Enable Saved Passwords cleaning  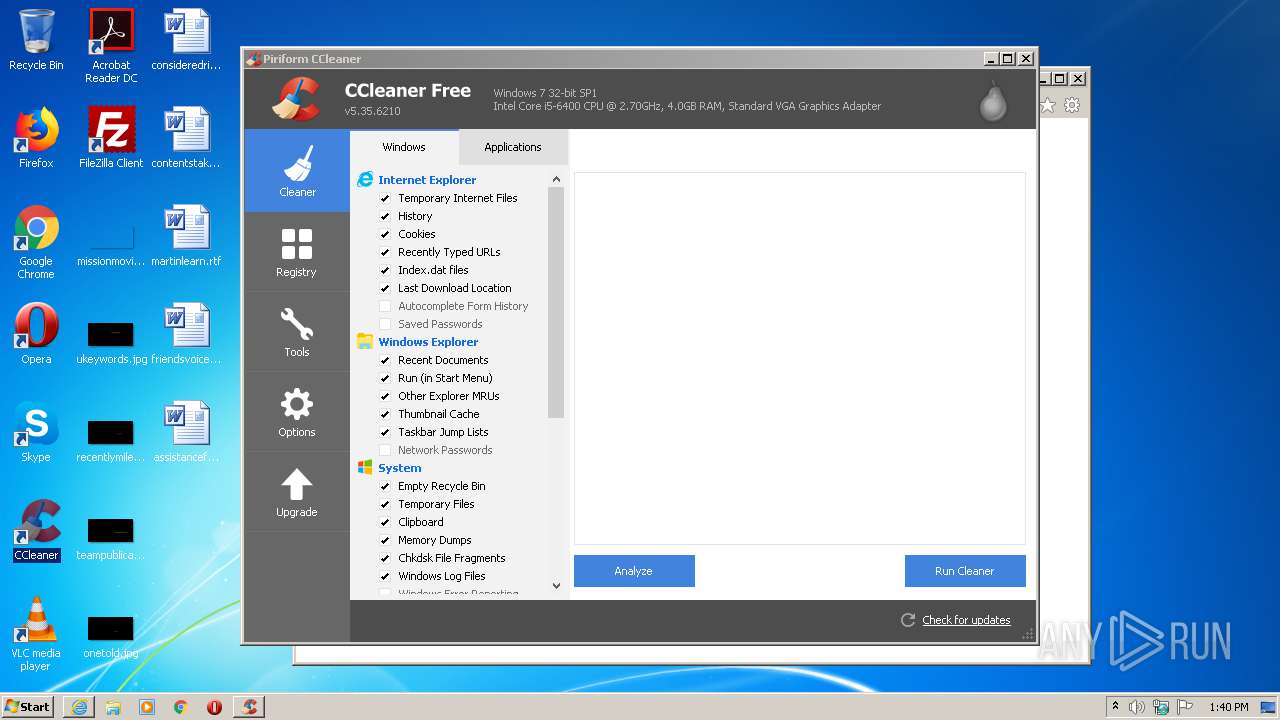pos(385,324)
